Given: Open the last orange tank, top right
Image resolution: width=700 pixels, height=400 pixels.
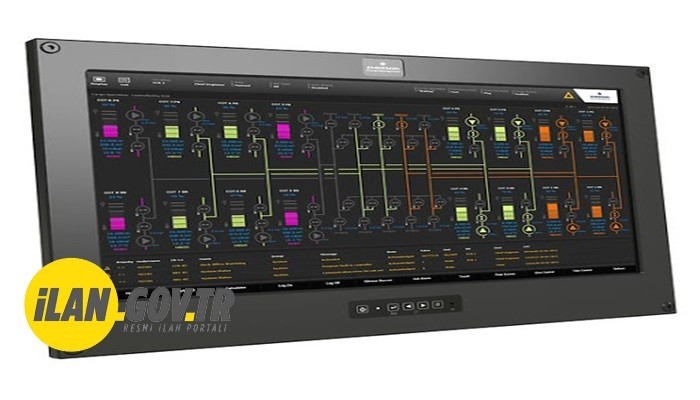Looking at the screenshot, I should click(x=589, y=135).
